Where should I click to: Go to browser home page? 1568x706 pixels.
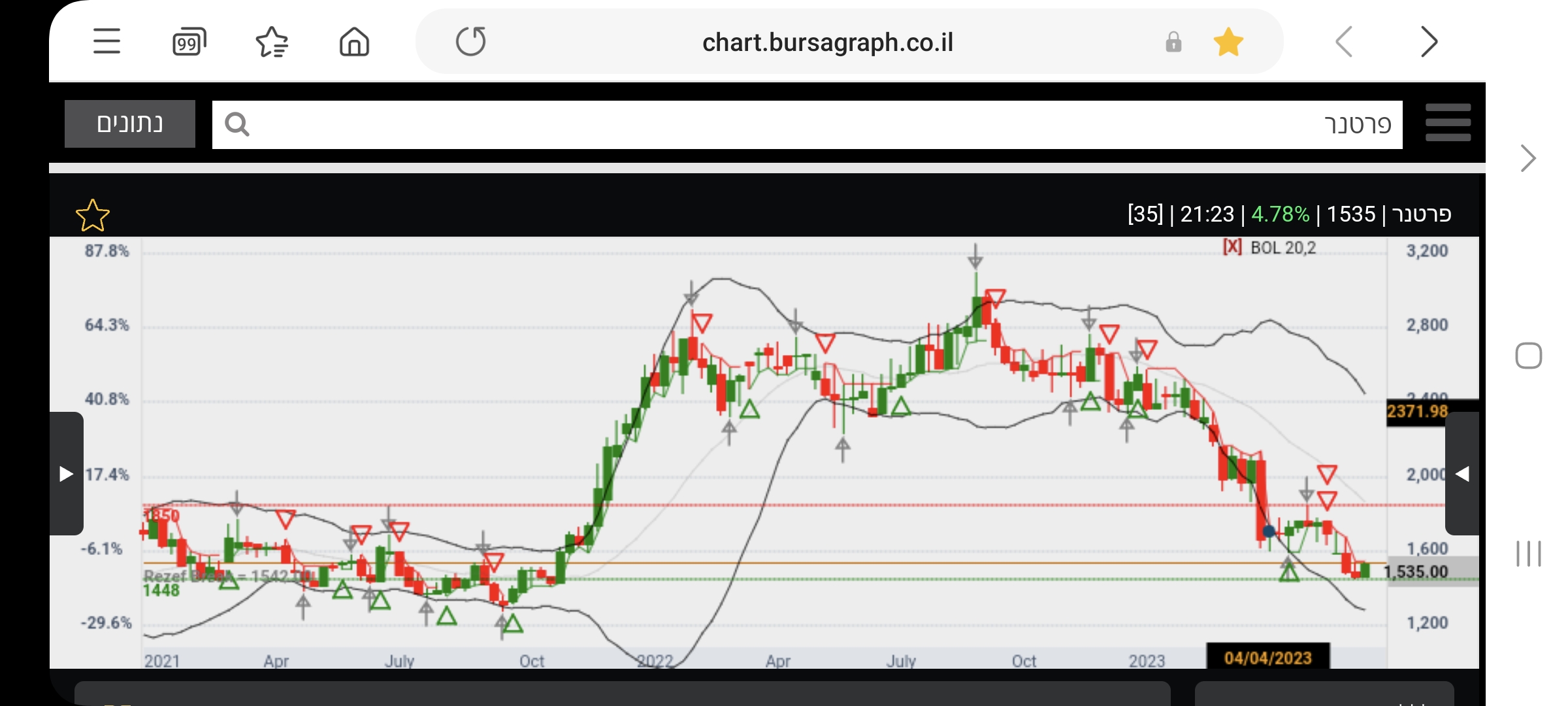pyautogui.click(x=354, y=42)
